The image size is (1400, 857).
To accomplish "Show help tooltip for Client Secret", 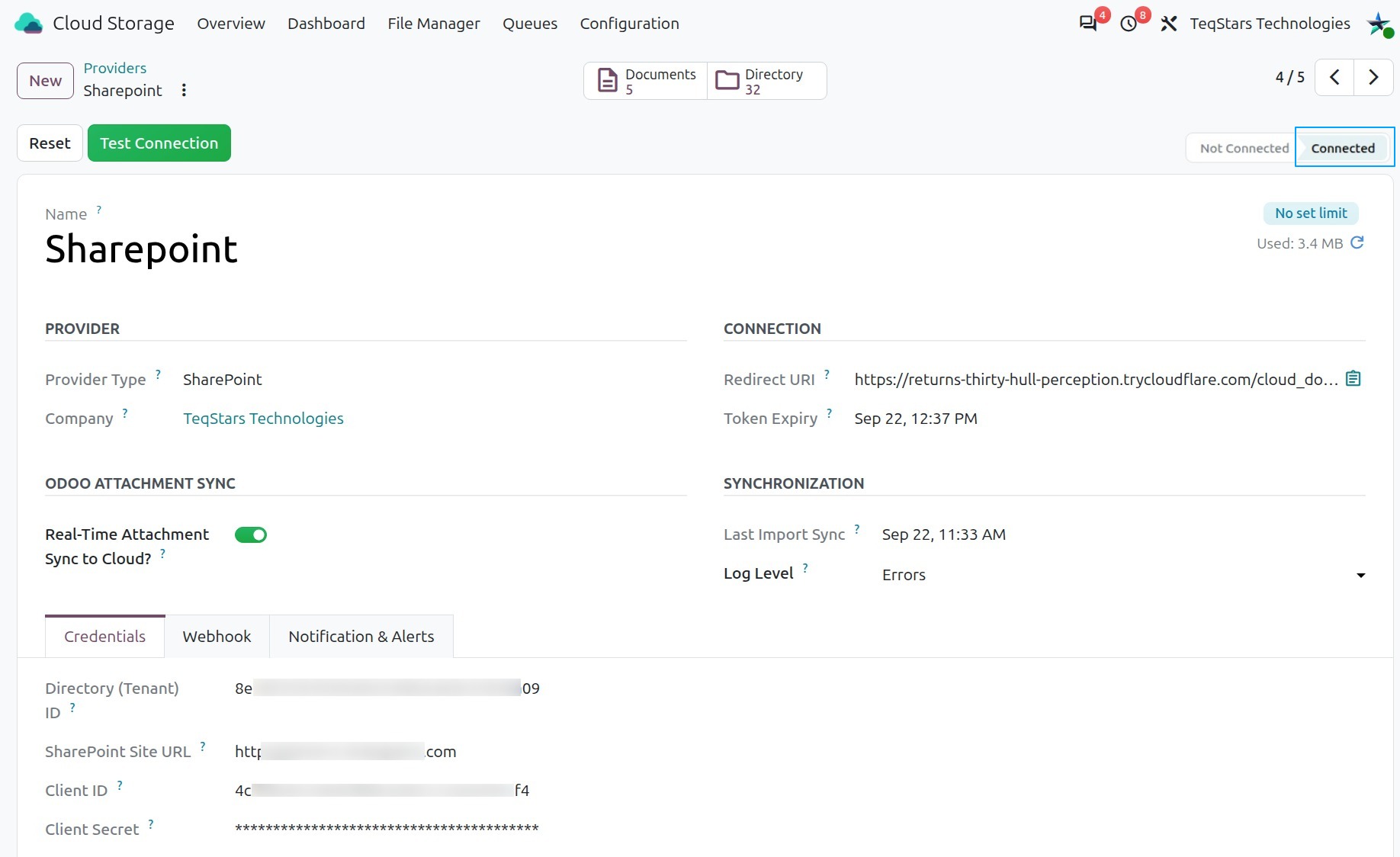I will pyautogui.click(x=151, y=823).
